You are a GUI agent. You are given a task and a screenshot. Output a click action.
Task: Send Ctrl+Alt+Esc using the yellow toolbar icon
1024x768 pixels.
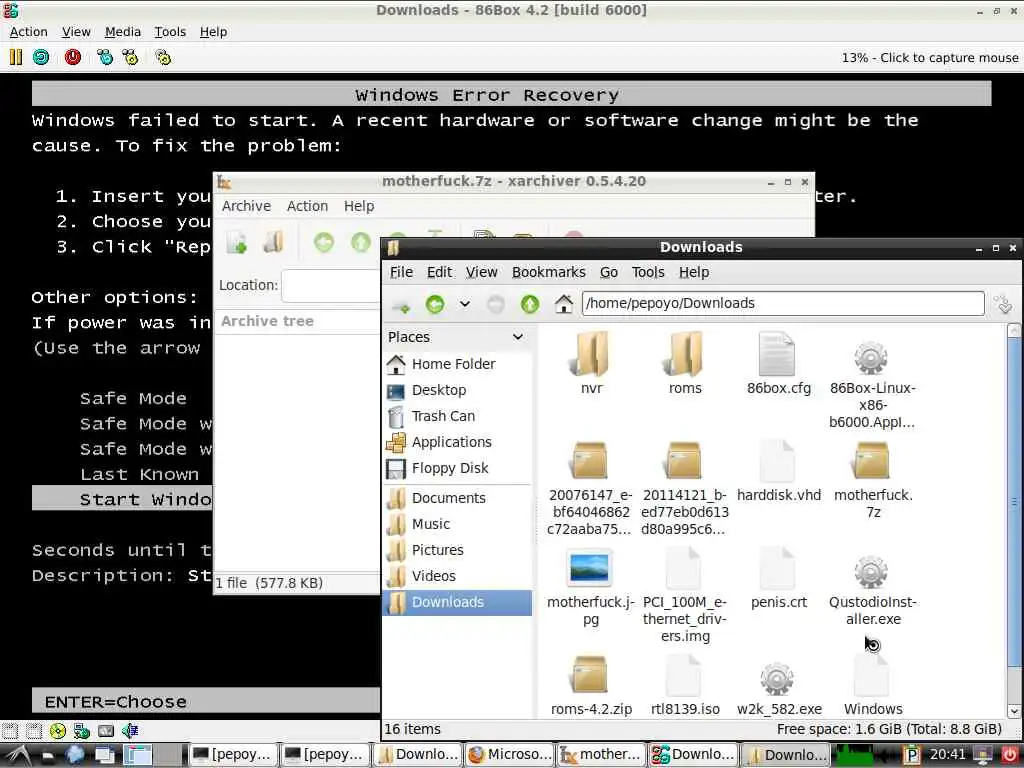tap(130, 57)
